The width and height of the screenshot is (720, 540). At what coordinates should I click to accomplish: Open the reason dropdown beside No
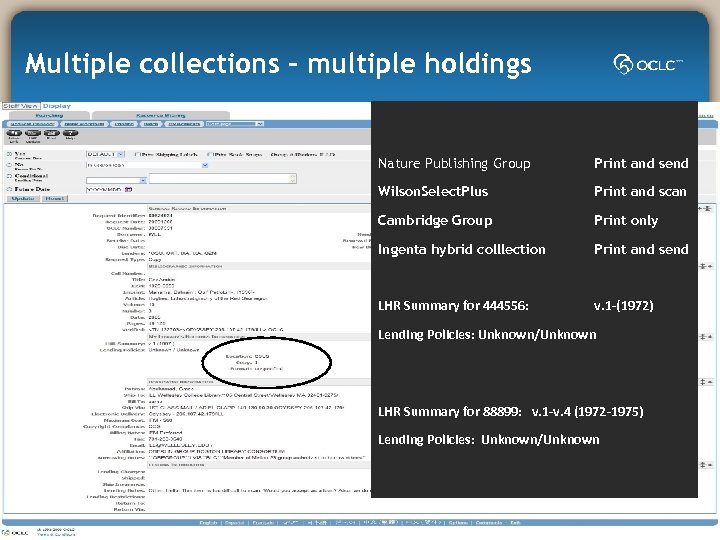(147, 165)
